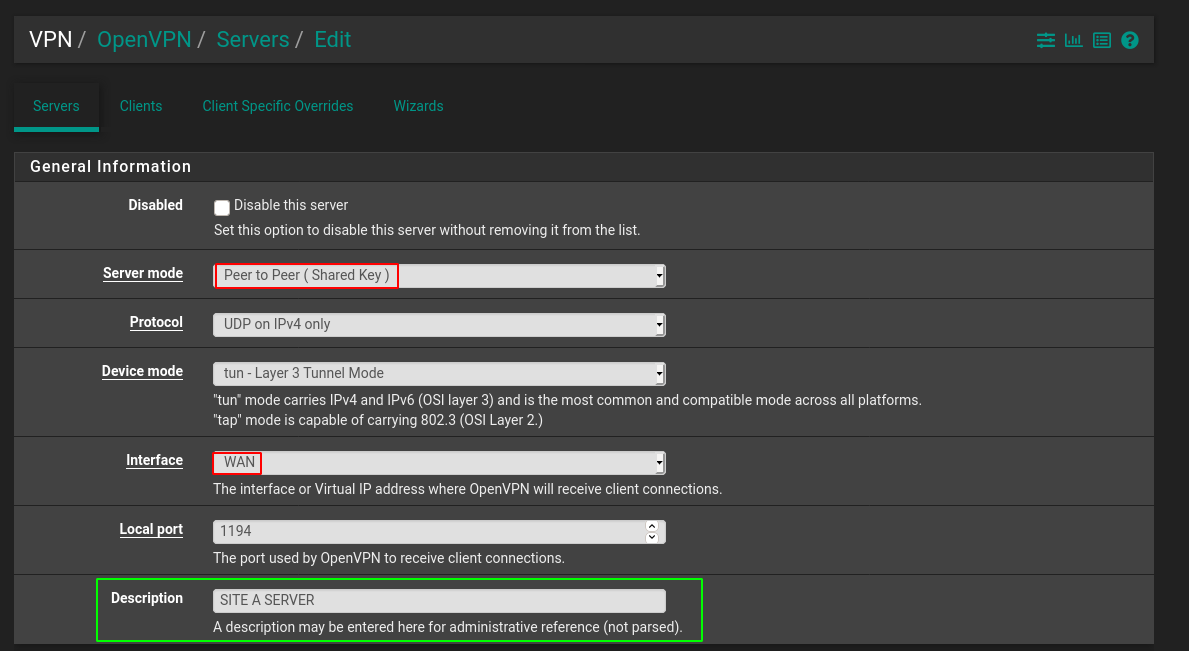Click the Edit breadcrumb link
The image size is (1189, 651).
click(333, 39)
